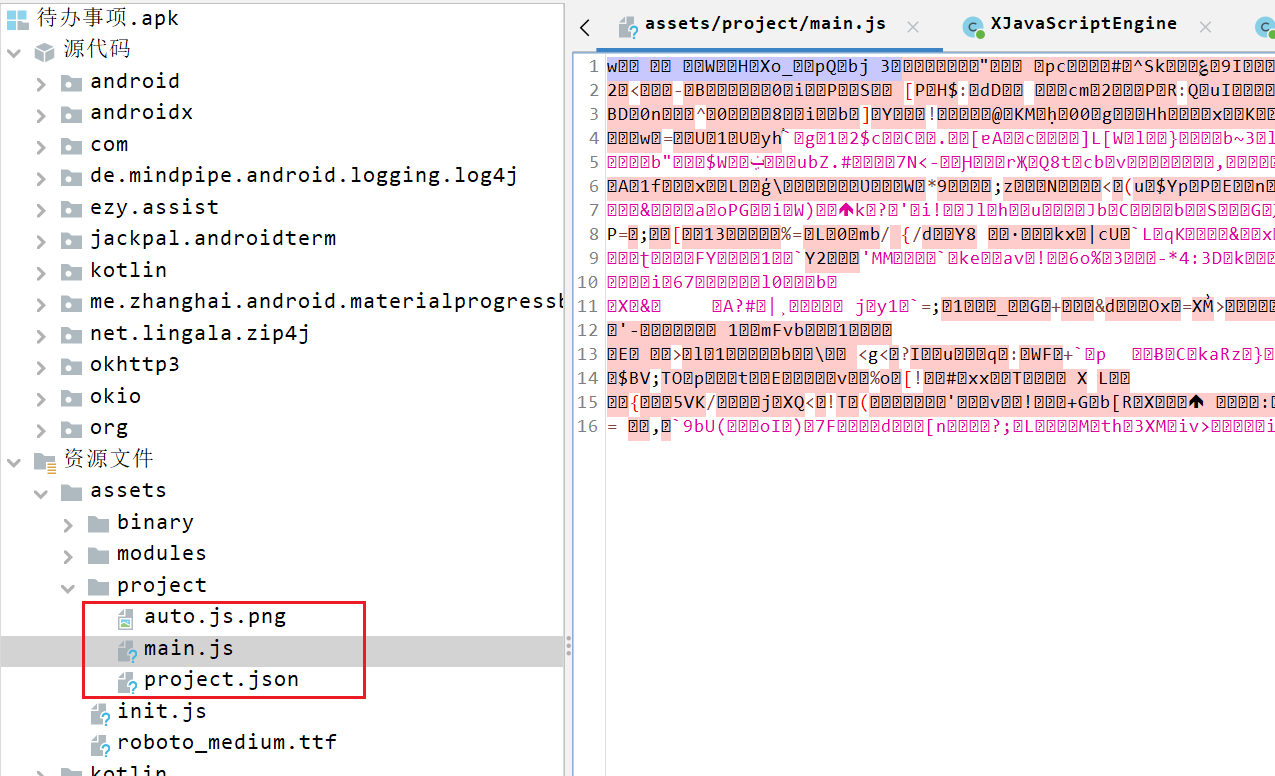Close the XJavaScriptEngine tab

(x=1205, y=27)
